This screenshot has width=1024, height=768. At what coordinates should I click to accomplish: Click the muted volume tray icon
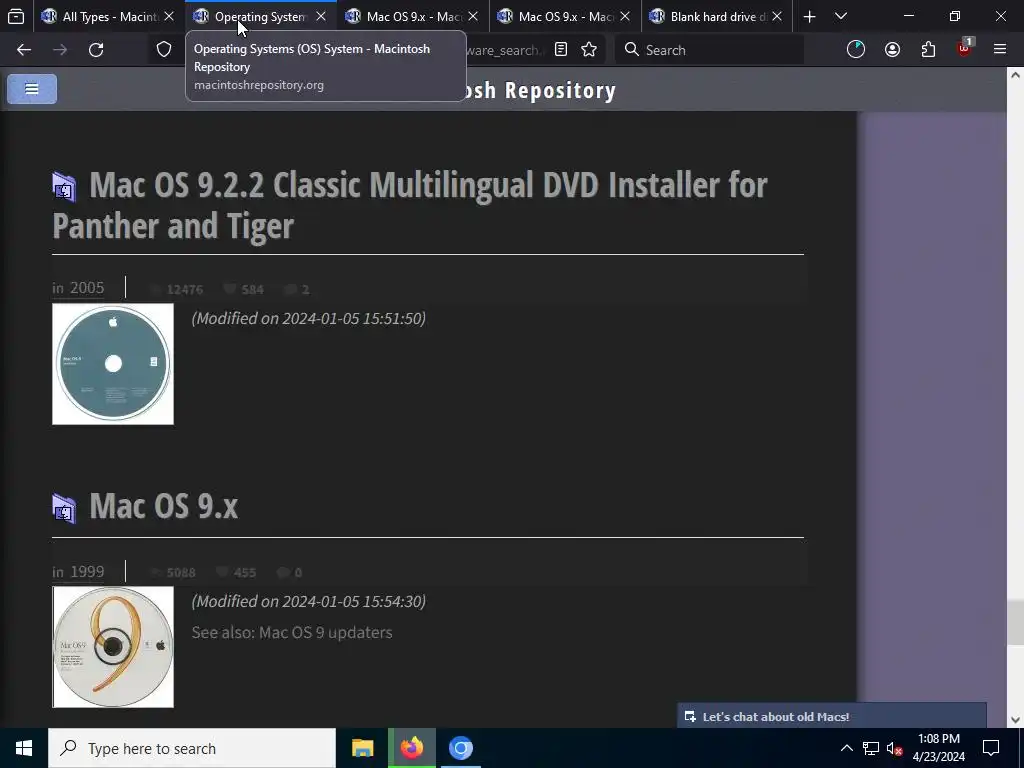pyautogui.click(x=894, y=748)
